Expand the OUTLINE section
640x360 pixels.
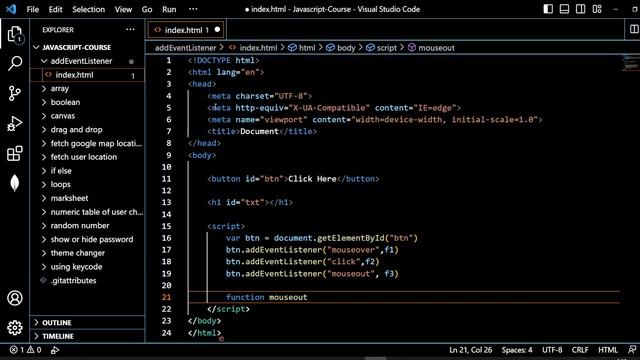click(87, 322)
